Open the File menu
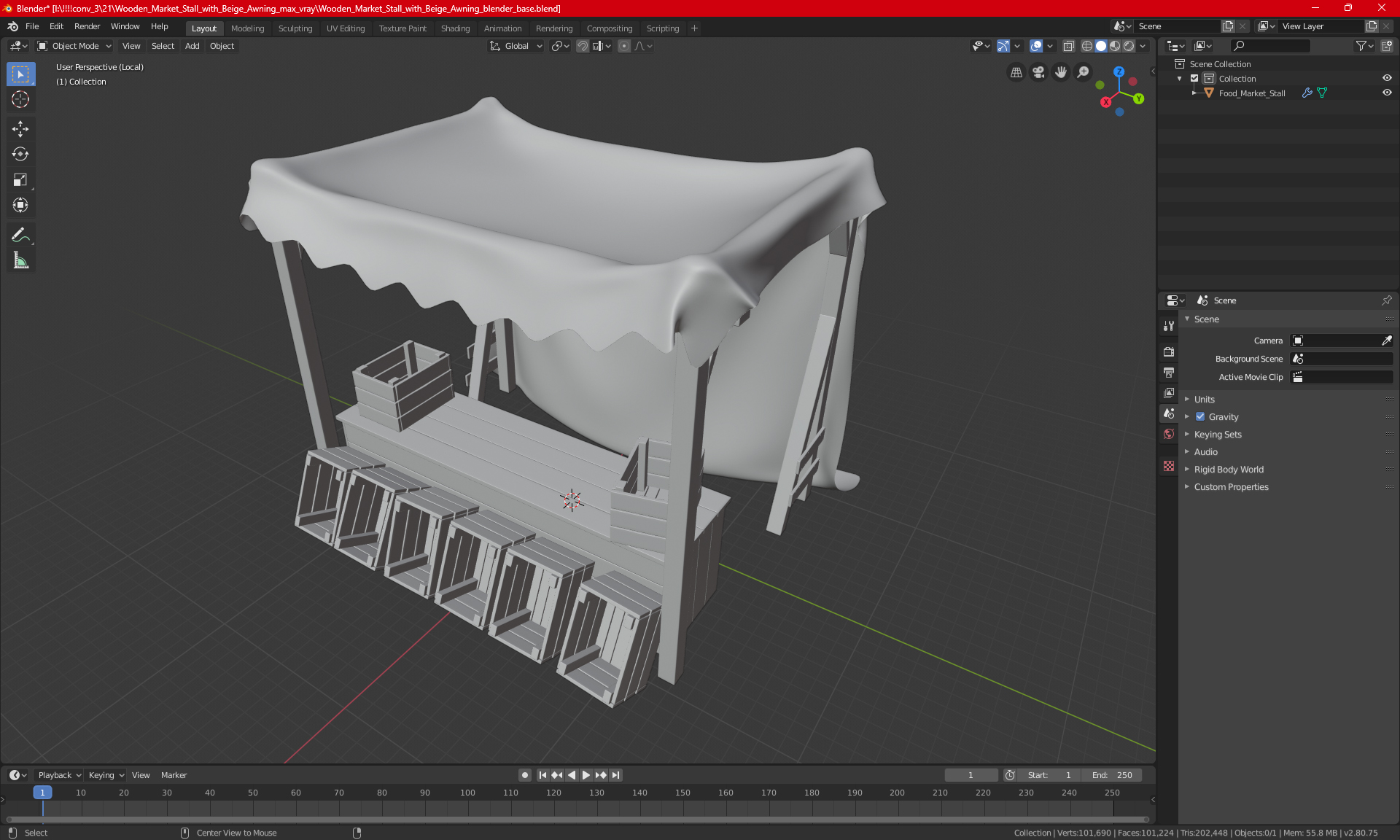This screenshot has width=1400, height=840. pyautogui.click(x=32, y=26)
